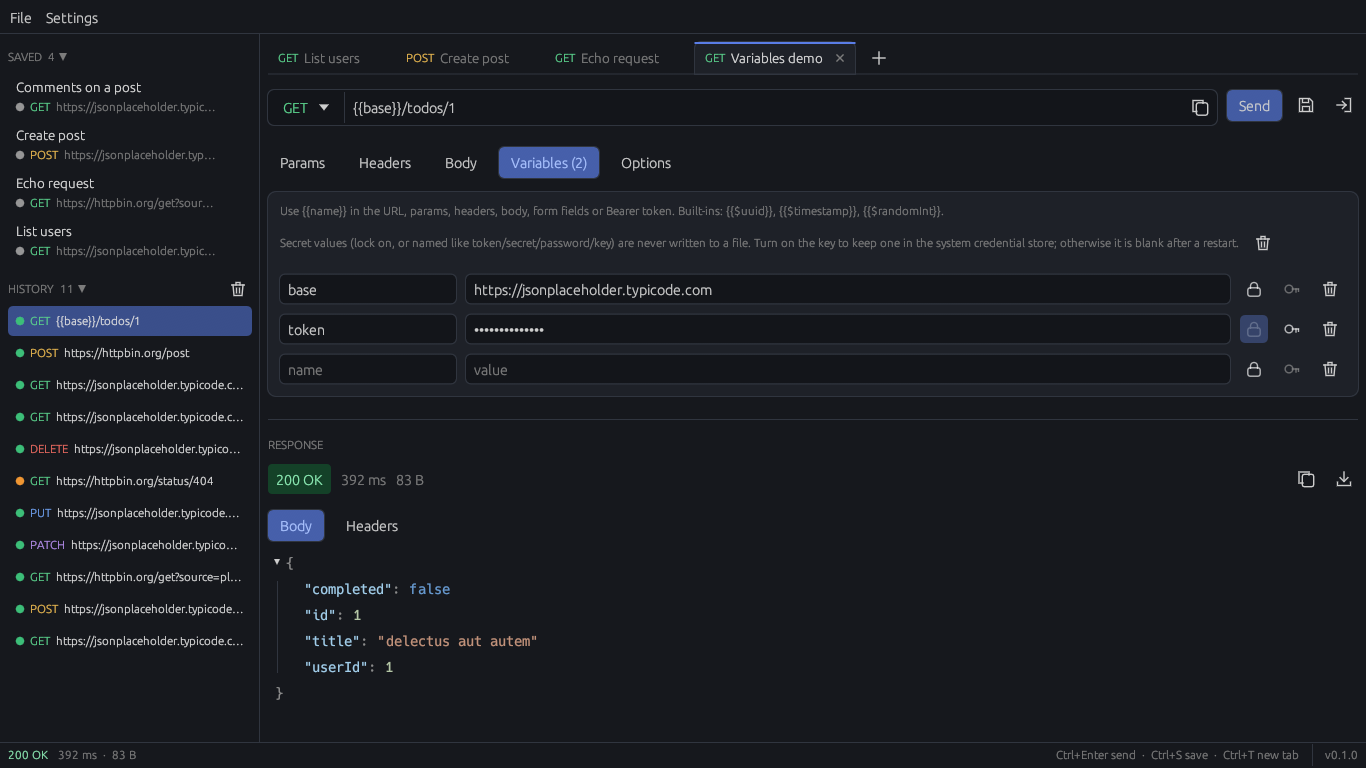Image resolution: width=1366 pixels, height=768 pixels.
Task: Select the Variables (2) tab
Action: (x=549, y=163)
